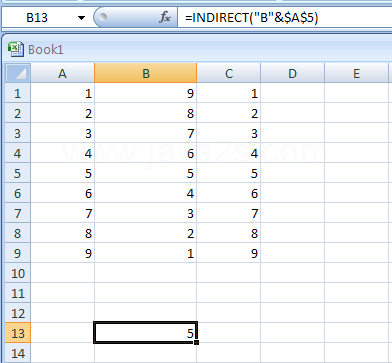The image size is (392, 363).
Task: Select row 9 header
Action: [x=18, y=253]
